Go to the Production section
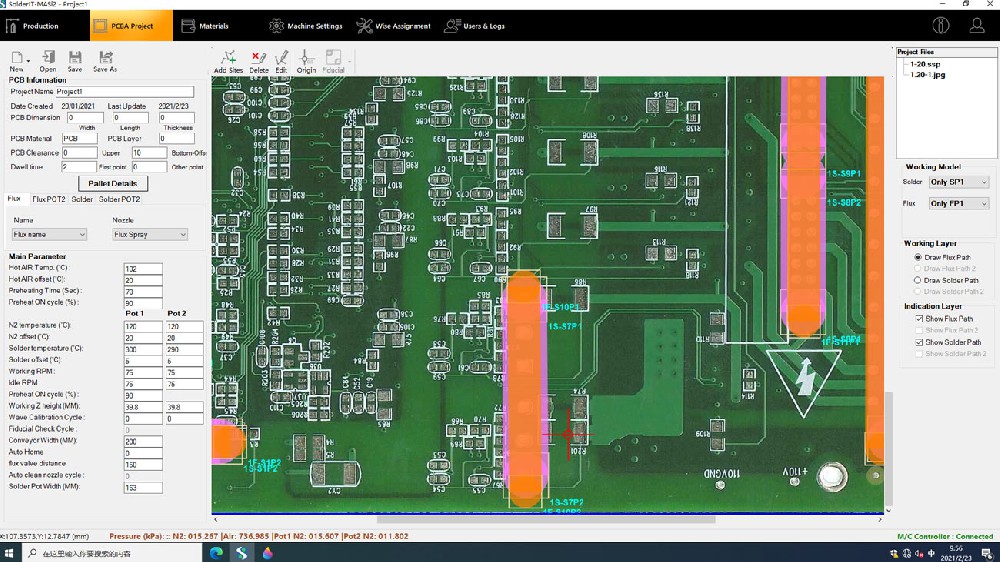This screenshot has height=562, width=1000. [x=33, y=26]
